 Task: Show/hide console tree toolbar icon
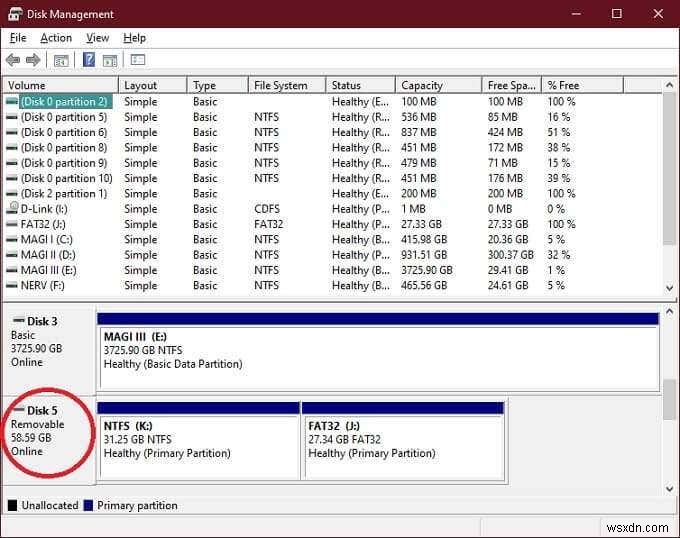pos(61,60)
